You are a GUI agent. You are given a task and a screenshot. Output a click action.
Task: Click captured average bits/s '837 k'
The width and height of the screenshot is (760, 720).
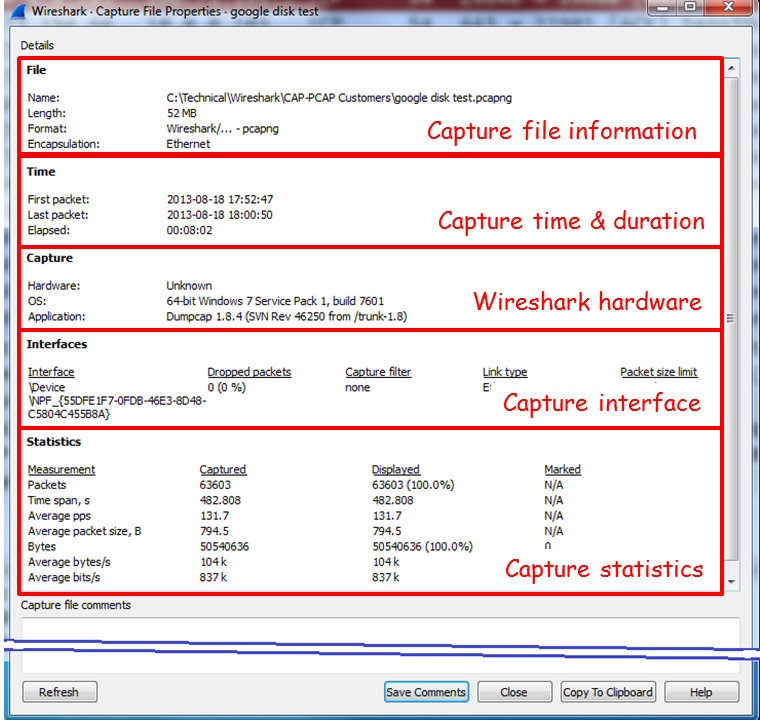point(213,577)
